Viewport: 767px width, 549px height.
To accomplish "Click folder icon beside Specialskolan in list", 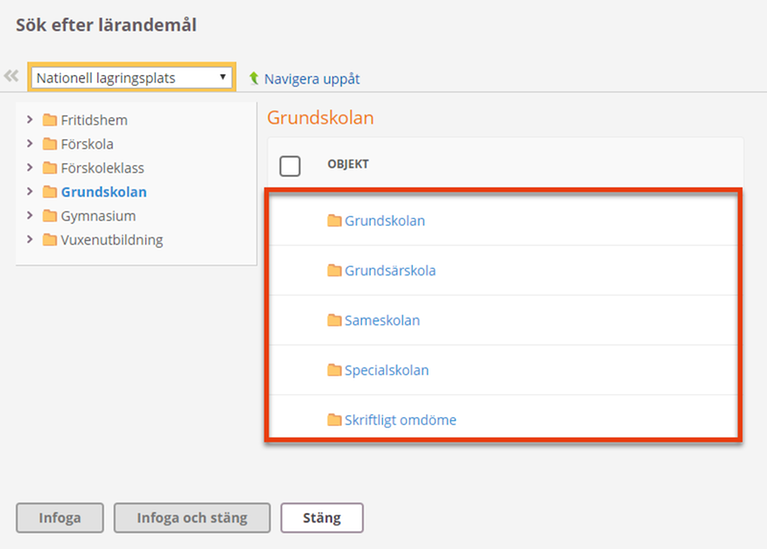I will coord(334,370).
